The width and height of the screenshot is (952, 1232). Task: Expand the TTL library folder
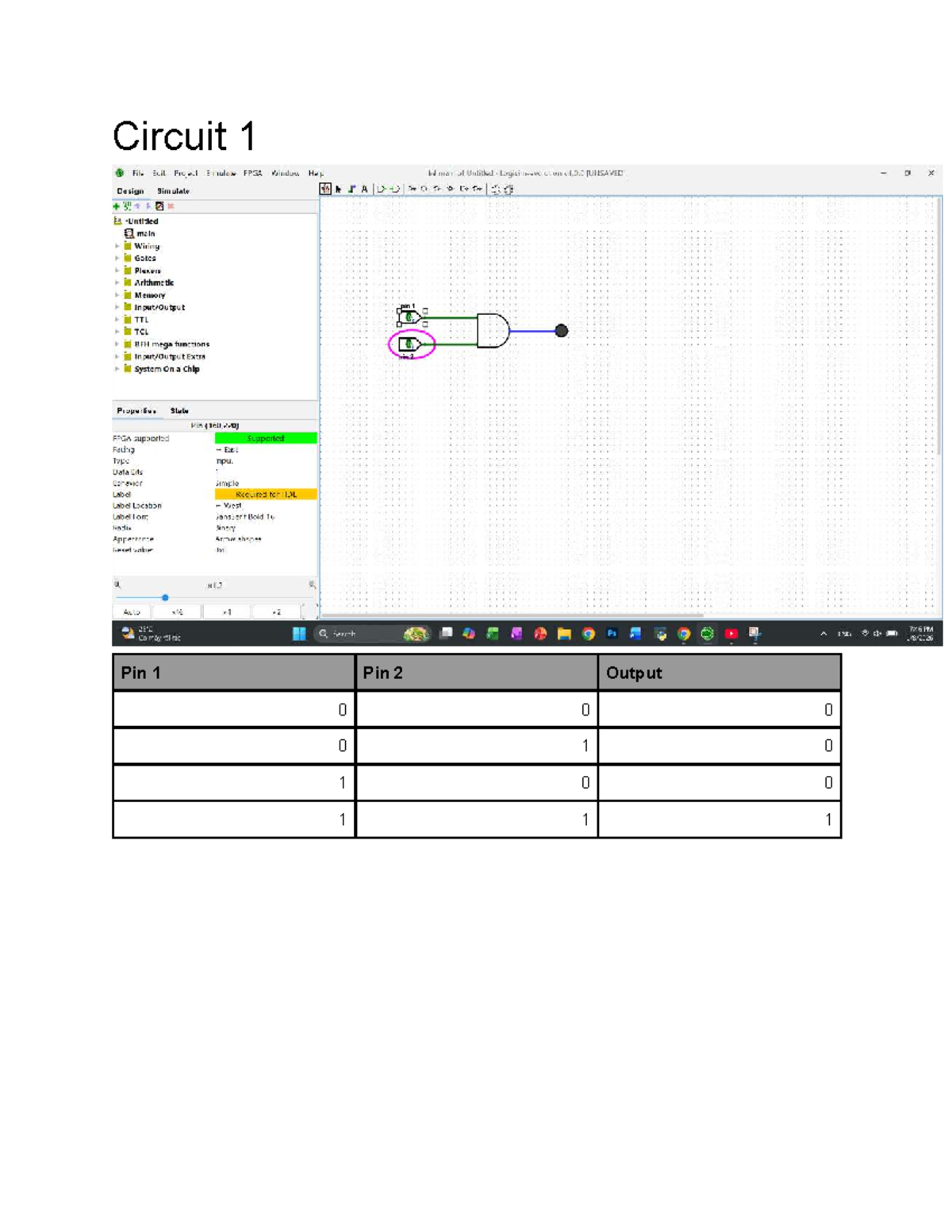tap(117, 320)
